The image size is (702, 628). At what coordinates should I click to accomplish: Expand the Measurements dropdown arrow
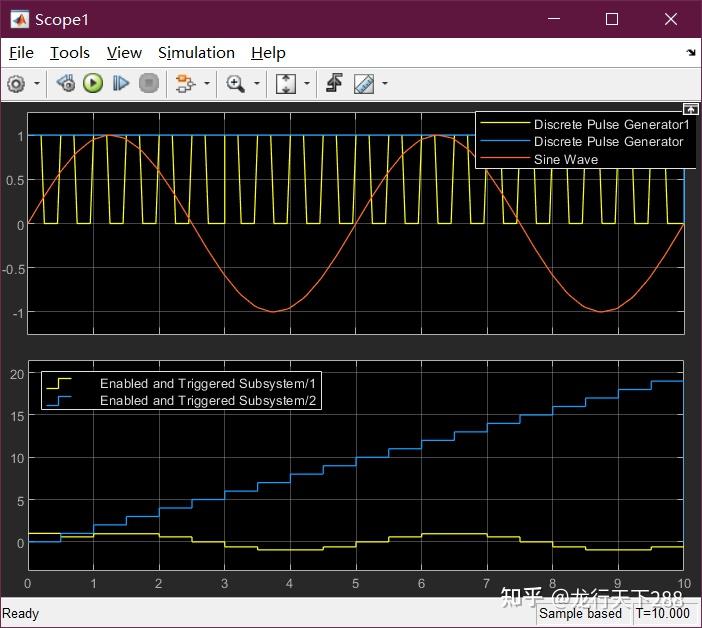[385, 84]
